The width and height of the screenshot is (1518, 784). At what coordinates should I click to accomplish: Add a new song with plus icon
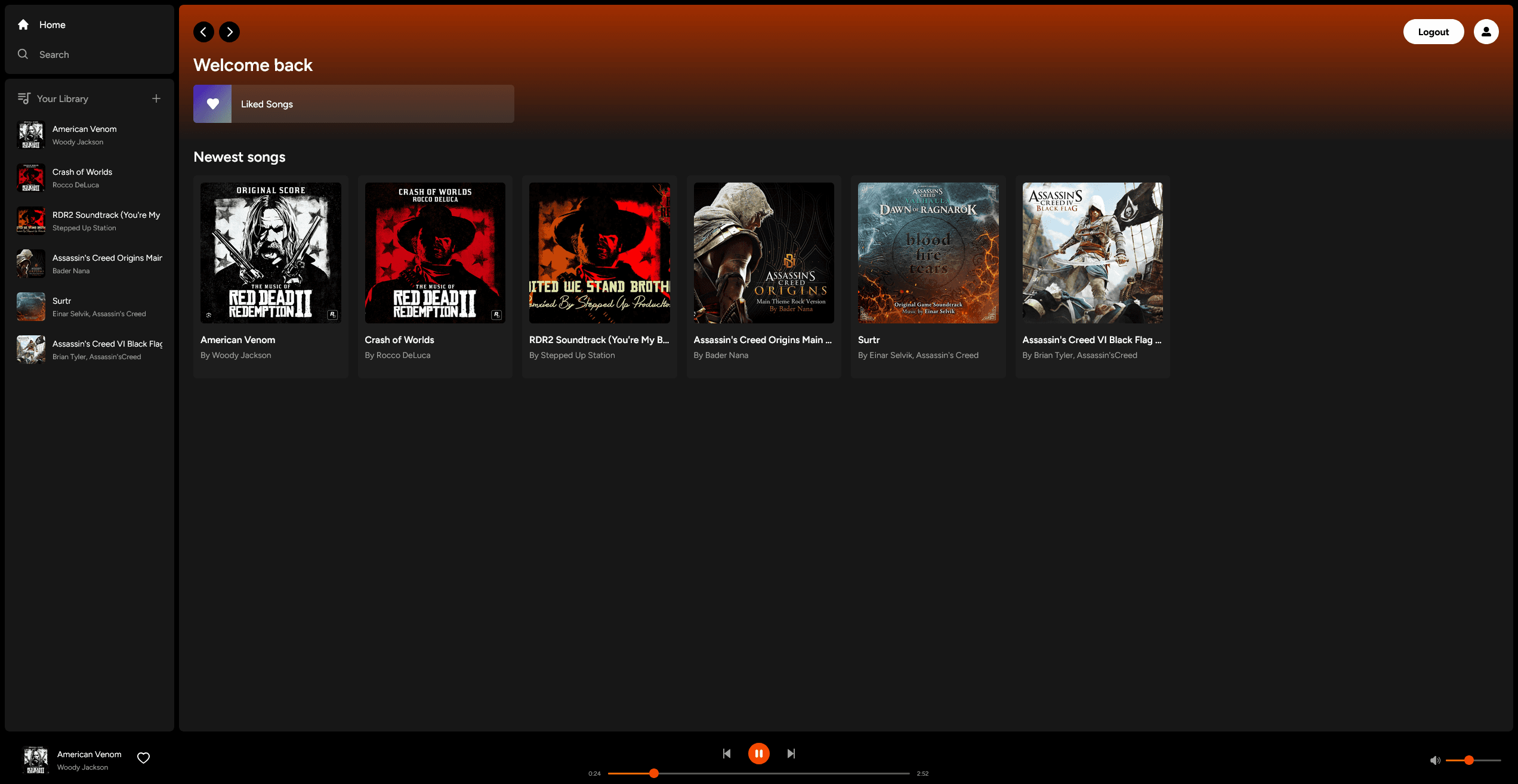pyautogui.click(x=156, y=98)
